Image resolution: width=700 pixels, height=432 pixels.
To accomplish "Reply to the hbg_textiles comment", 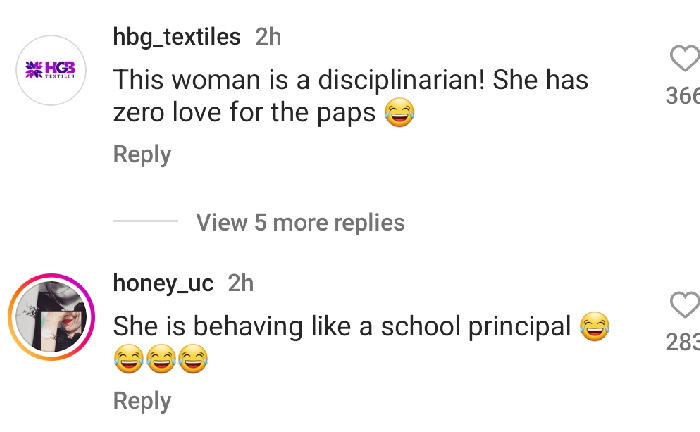I will (142, 155).
